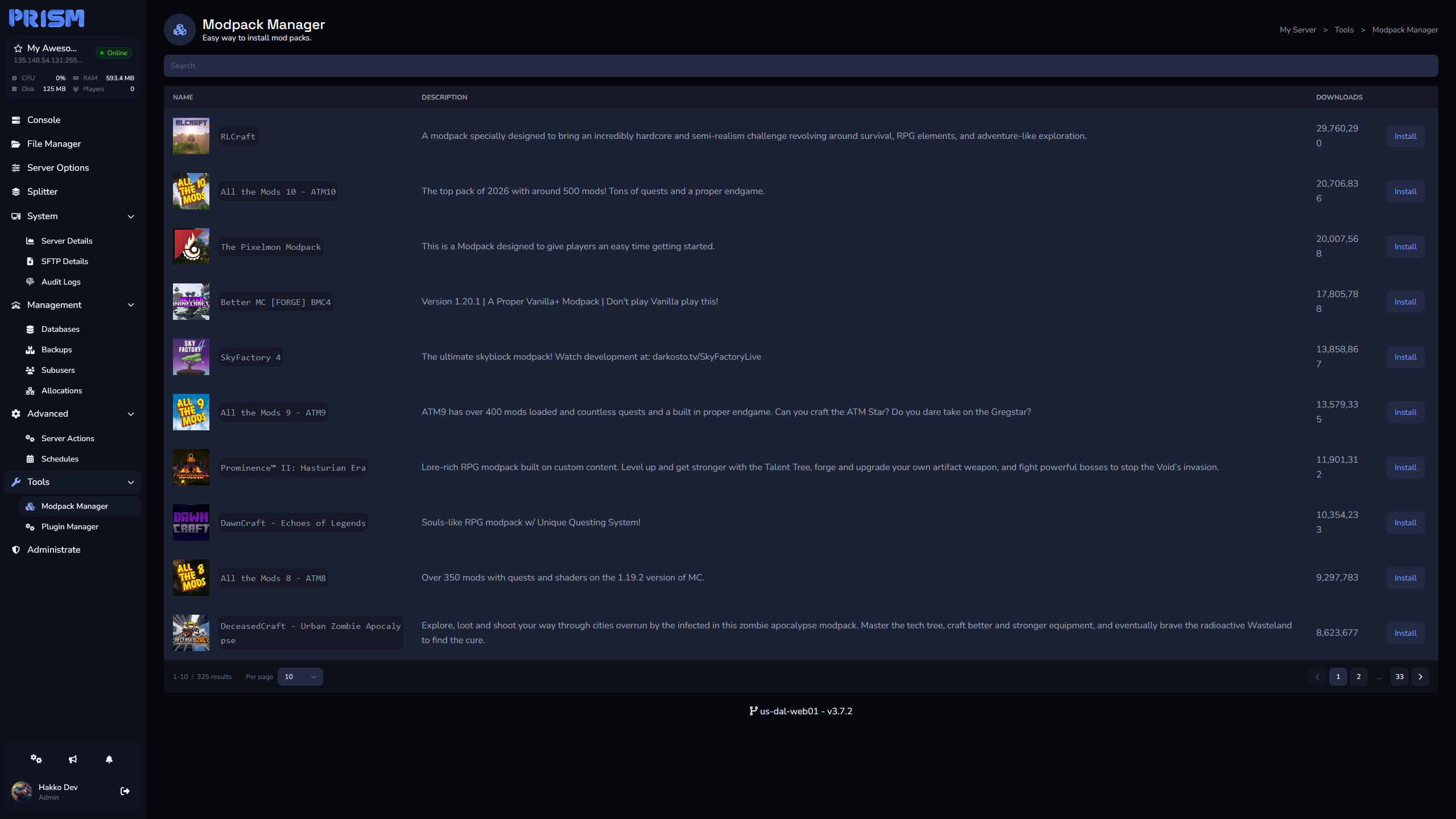The width and height of the screenshot is (1456, 819).
Task: Click the DOWNLOADS column header
Action: [x=1339, y=97]
